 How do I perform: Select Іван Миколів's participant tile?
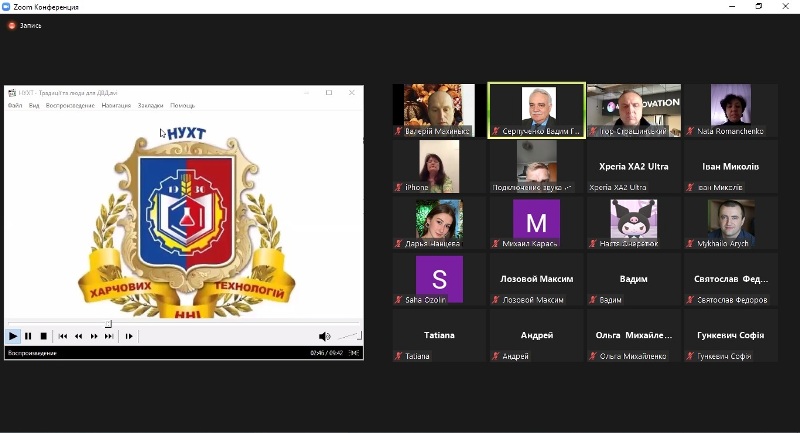click(x=731, y=167)
